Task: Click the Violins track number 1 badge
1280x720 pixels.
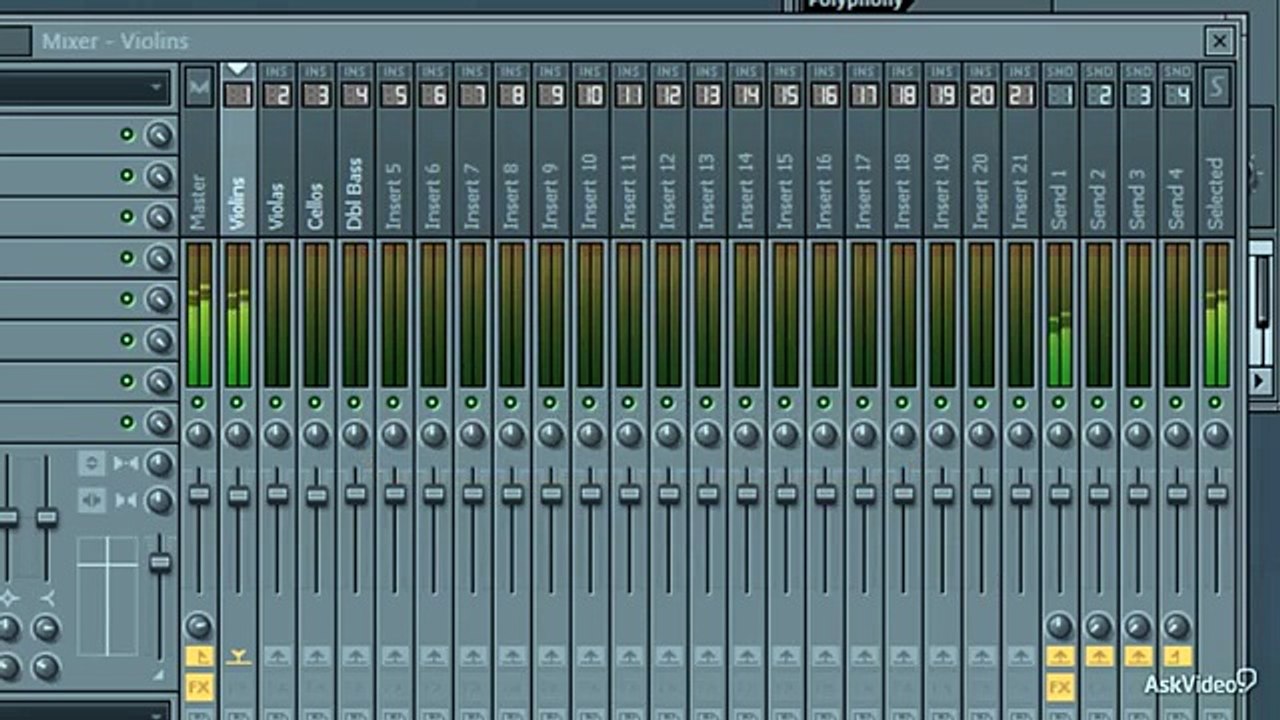Action: point(238,95)
